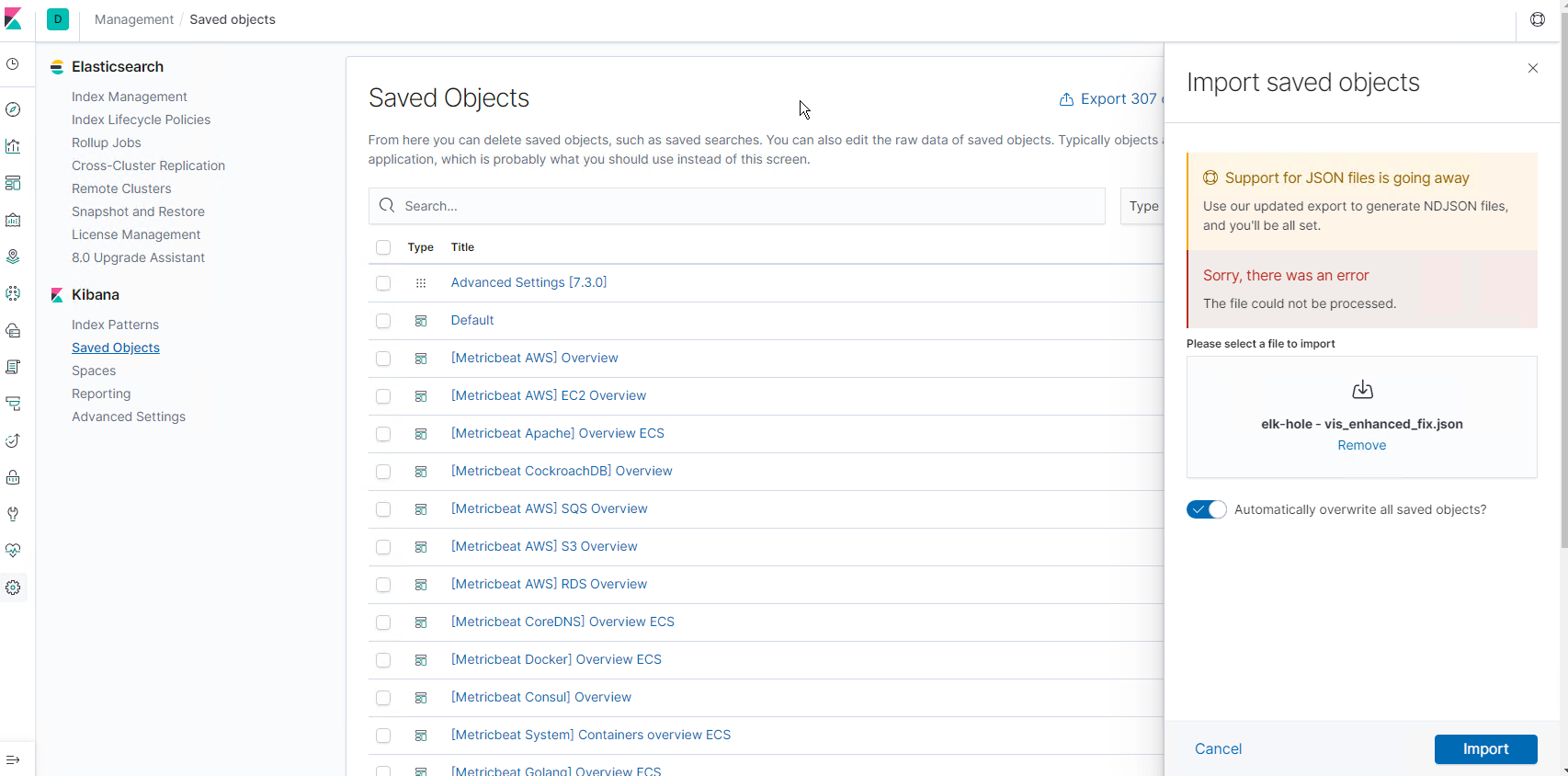Focus the saved objects Search field
This screenshot has height=776, width=1568.
coord(737,206)
